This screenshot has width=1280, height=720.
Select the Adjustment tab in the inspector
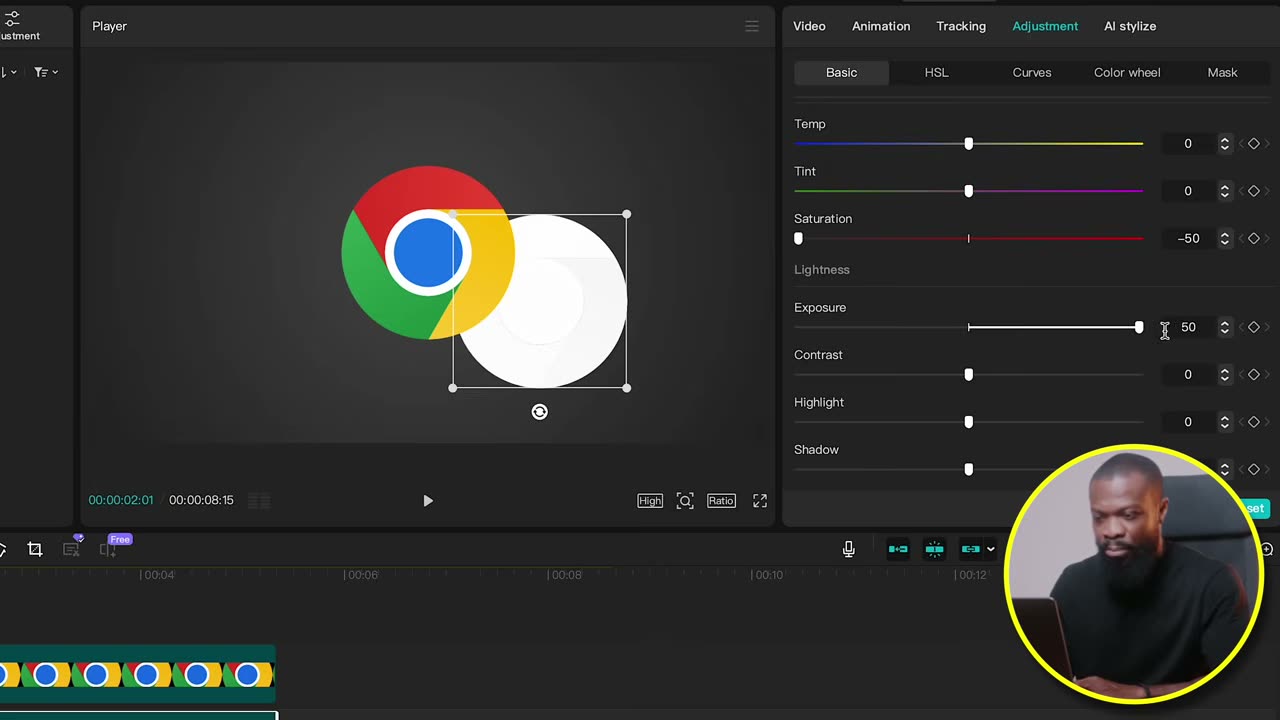(x=1045, y=26)
